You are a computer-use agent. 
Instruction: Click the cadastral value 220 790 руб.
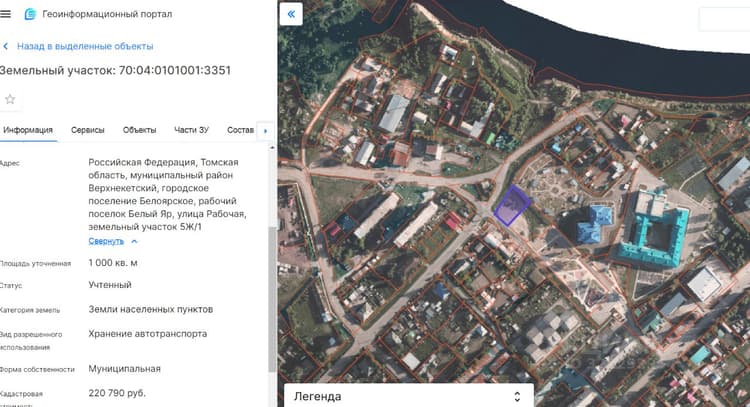coord(117,393)
